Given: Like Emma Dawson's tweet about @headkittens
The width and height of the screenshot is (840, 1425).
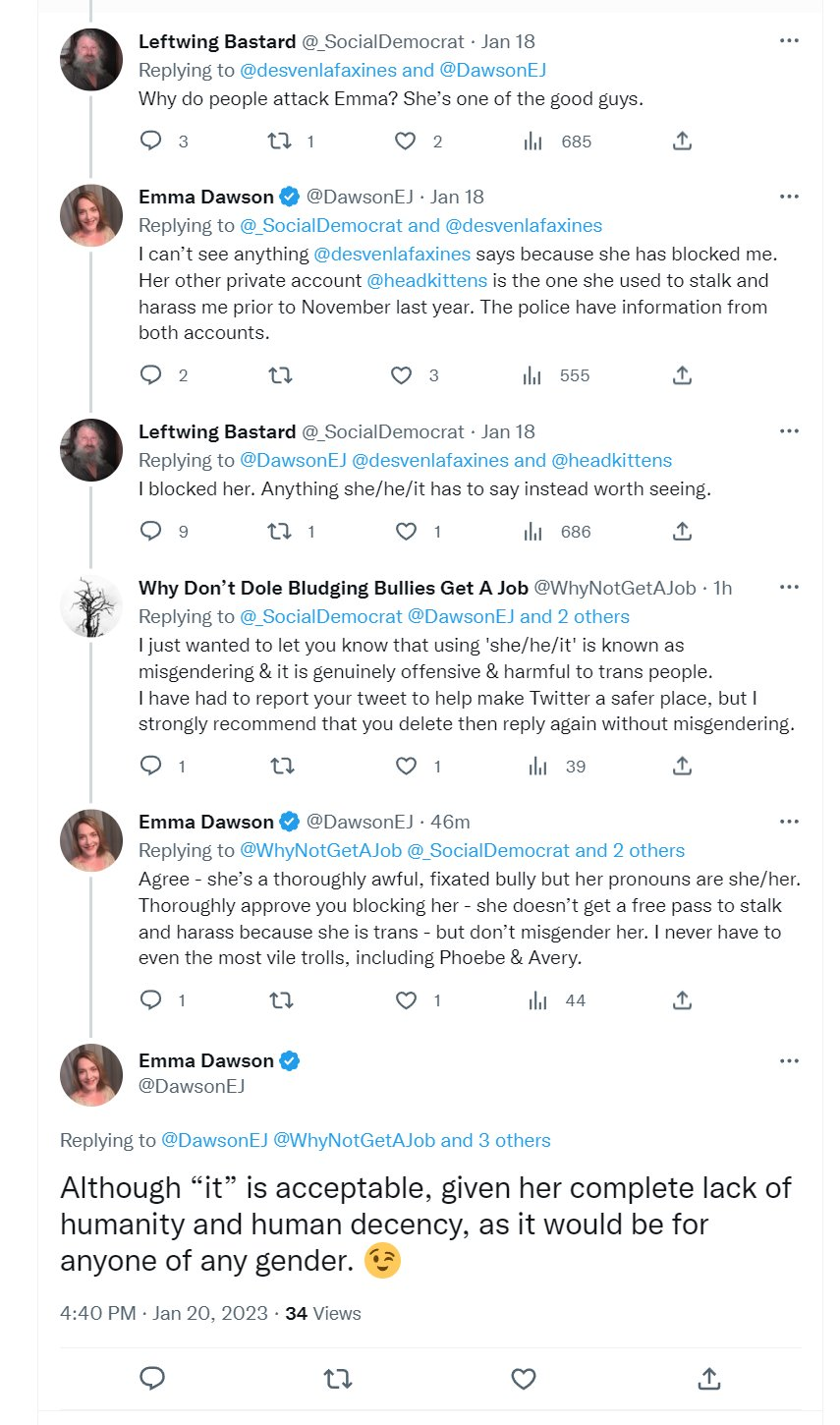Looking at the screenshot, I should 402,374.
